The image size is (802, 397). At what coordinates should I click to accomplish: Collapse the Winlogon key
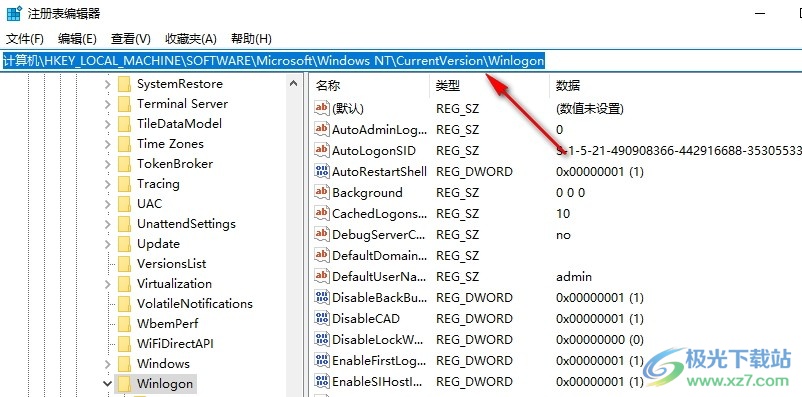click(107, 384)
